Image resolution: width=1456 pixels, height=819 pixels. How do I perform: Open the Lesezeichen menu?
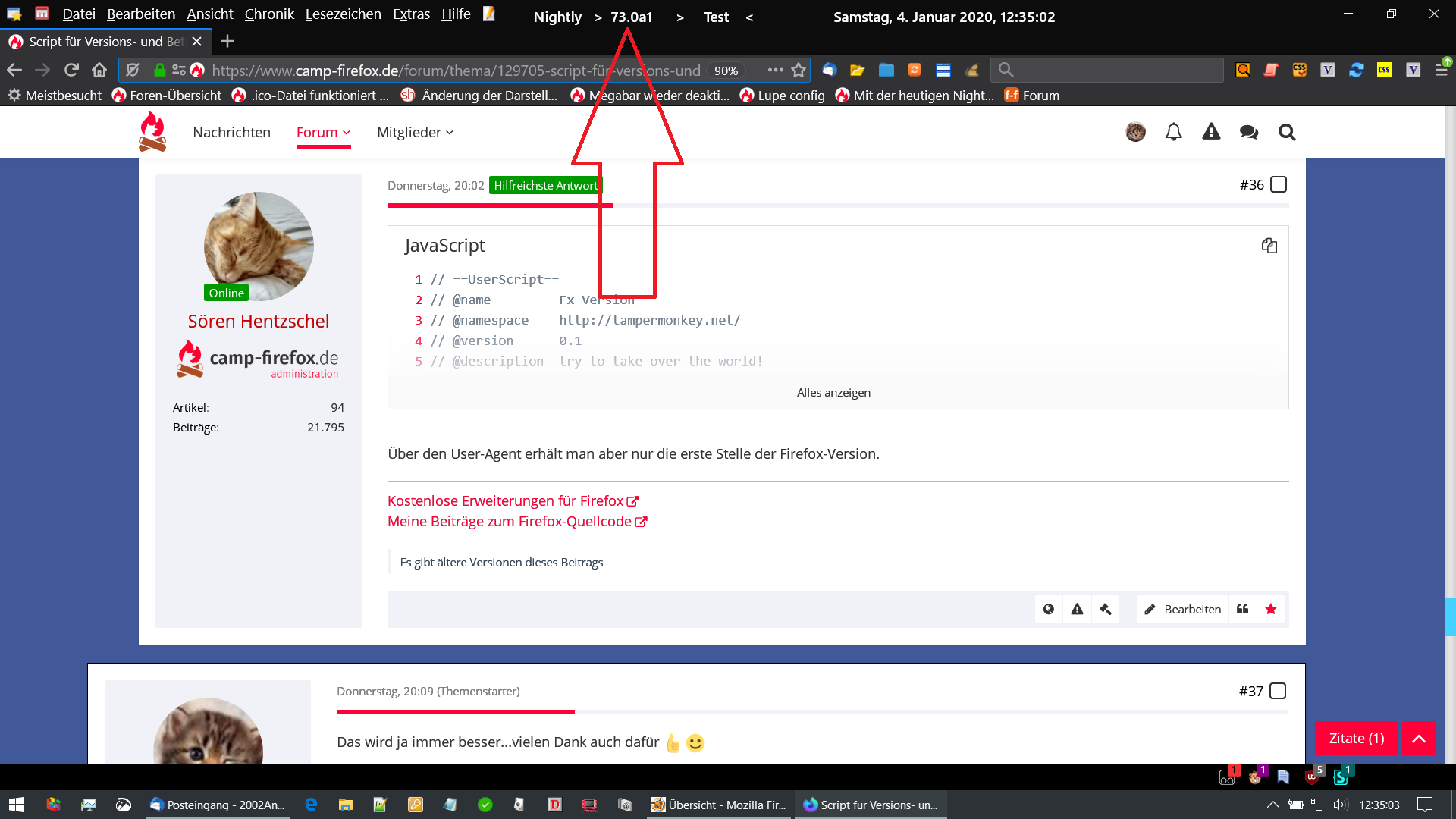point(343,14)
